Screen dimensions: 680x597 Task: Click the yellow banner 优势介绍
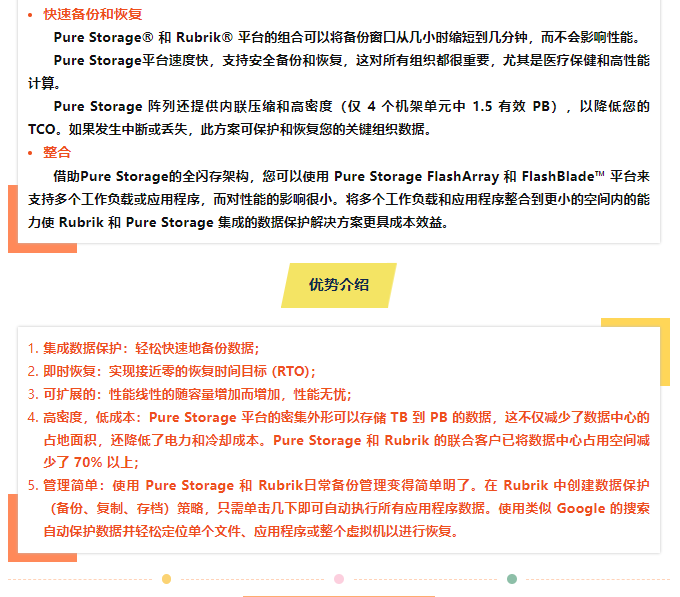click(x=339, y=285)
